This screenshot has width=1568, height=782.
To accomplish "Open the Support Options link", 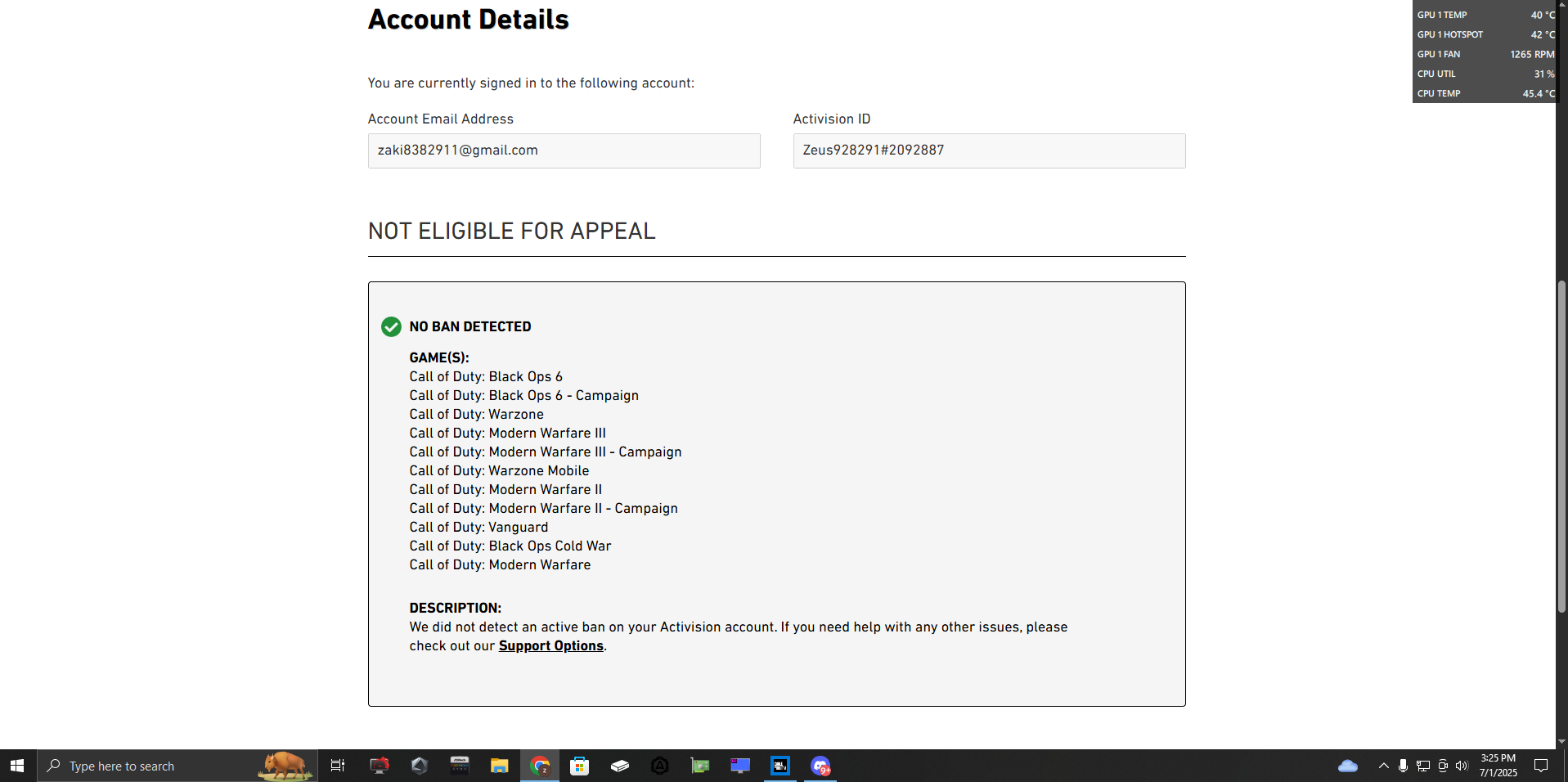I will [x=551, y=645].
